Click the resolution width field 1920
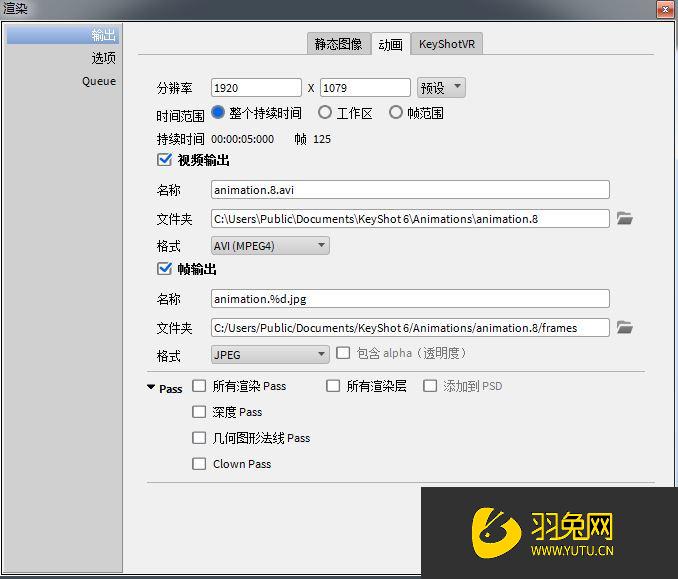This screenshot has height=579, width=678. pyautogui.click(x=256, y=88)
